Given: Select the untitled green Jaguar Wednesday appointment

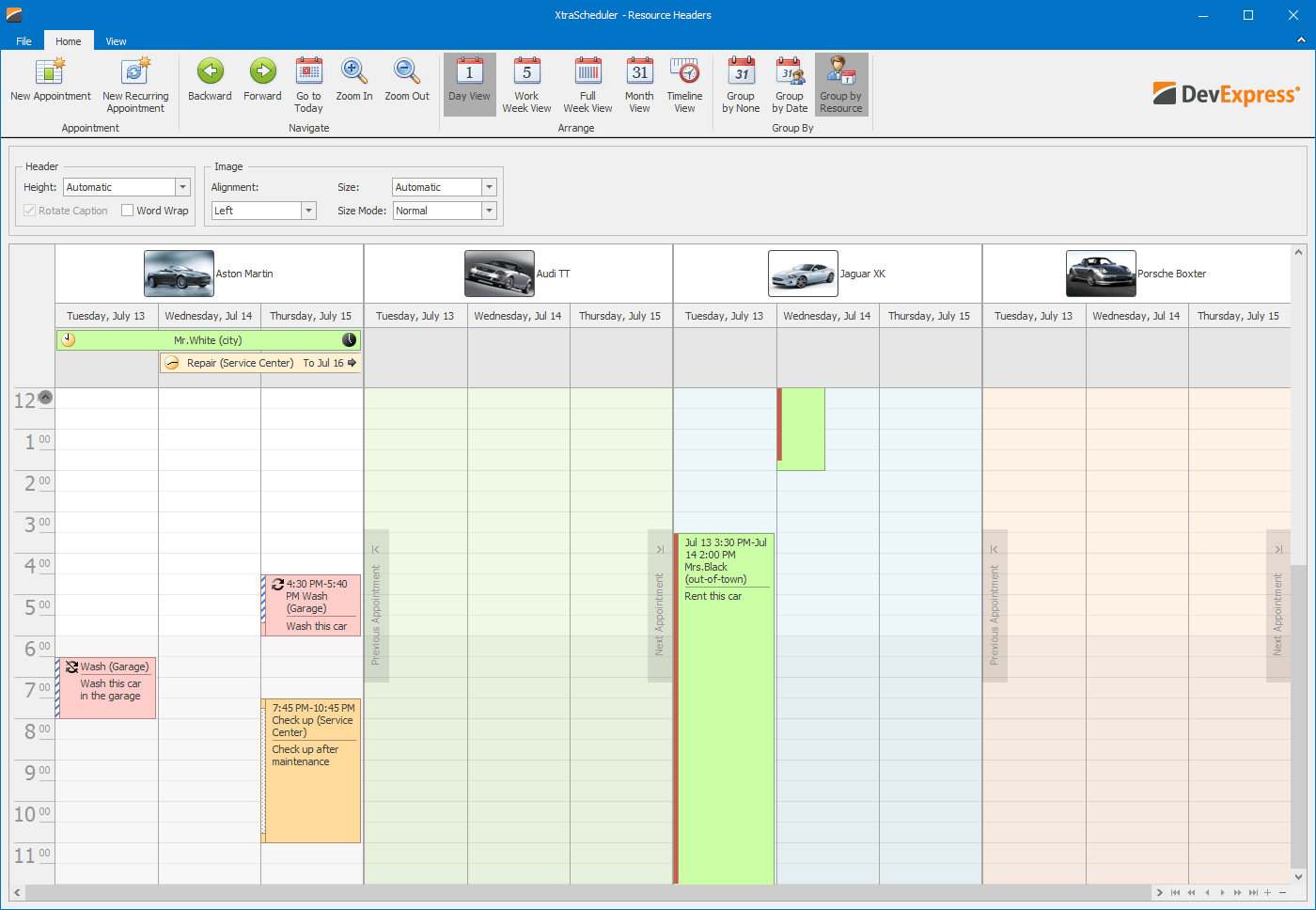Looking at the screenshot, I should (x=801, y=430).
